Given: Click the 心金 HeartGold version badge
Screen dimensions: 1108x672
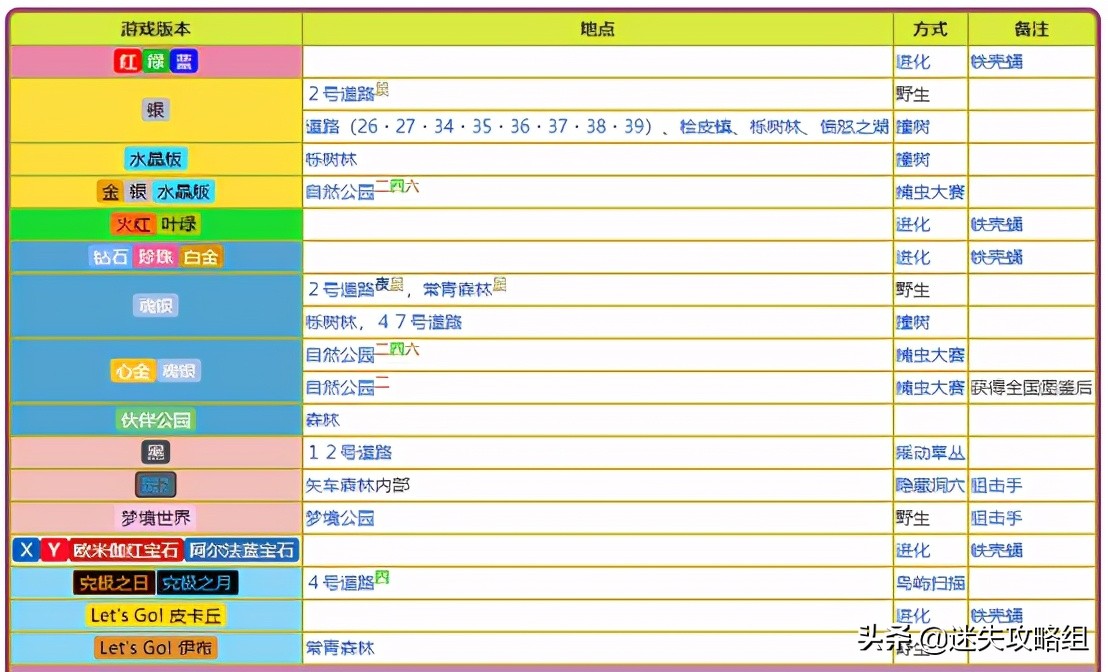Looking at the screenshot, I should click(x=133, y=371).
